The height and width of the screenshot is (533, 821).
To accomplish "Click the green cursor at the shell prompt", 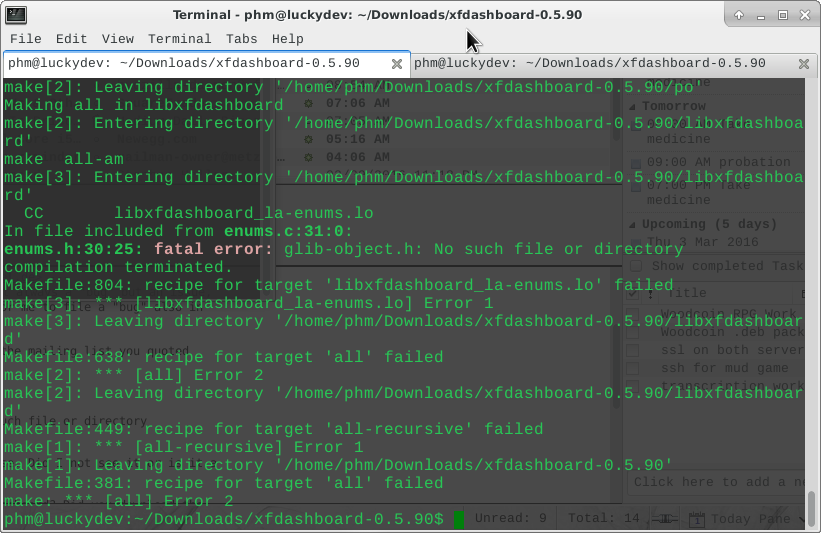I will (459, 520).
